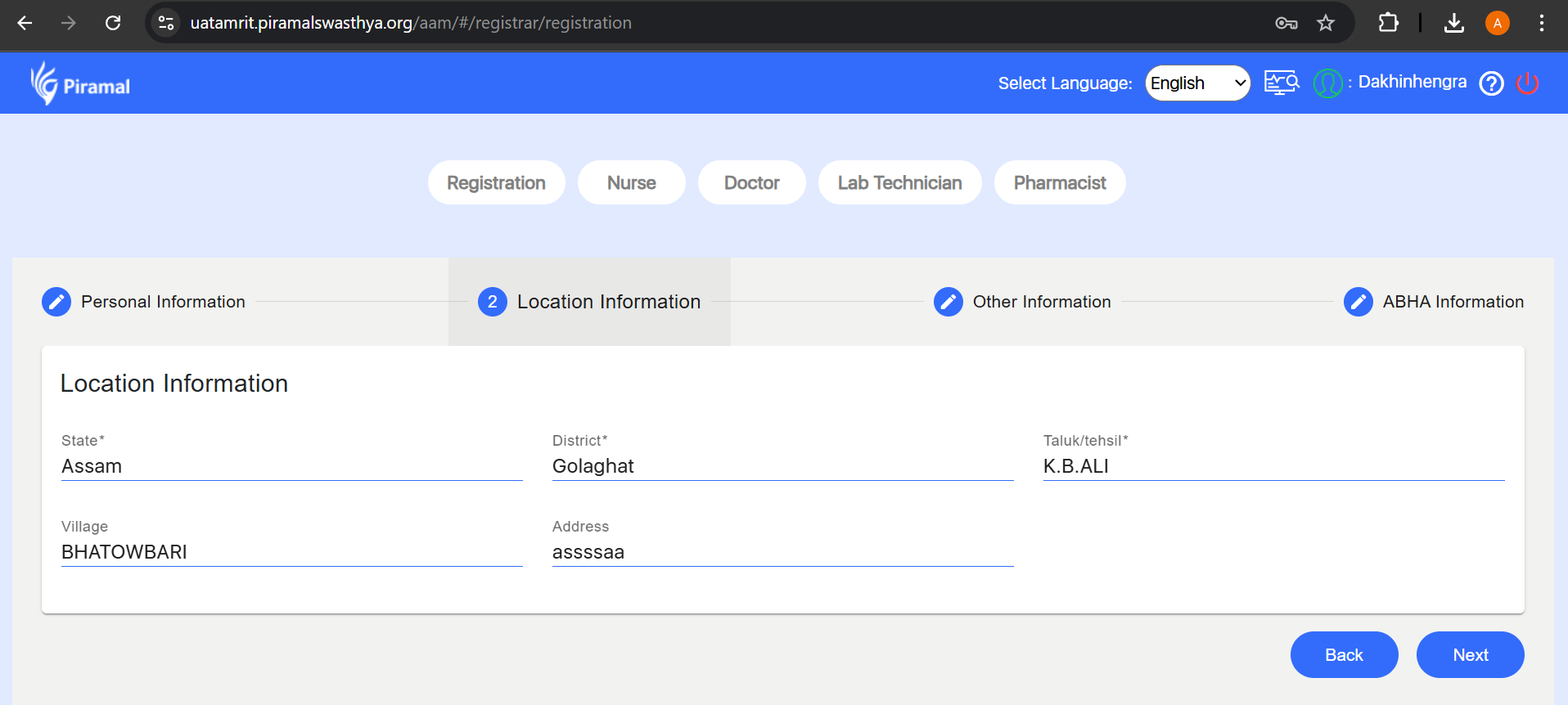Viewport: 1568px width, 705px height.
Task: Switch to the Nurse tab
Action: [631, 182]
